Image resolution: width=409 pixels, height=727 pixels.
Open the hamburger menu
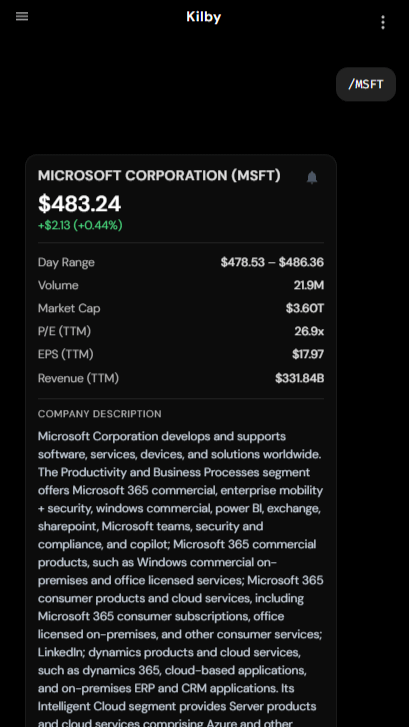[x=22, y=17]
